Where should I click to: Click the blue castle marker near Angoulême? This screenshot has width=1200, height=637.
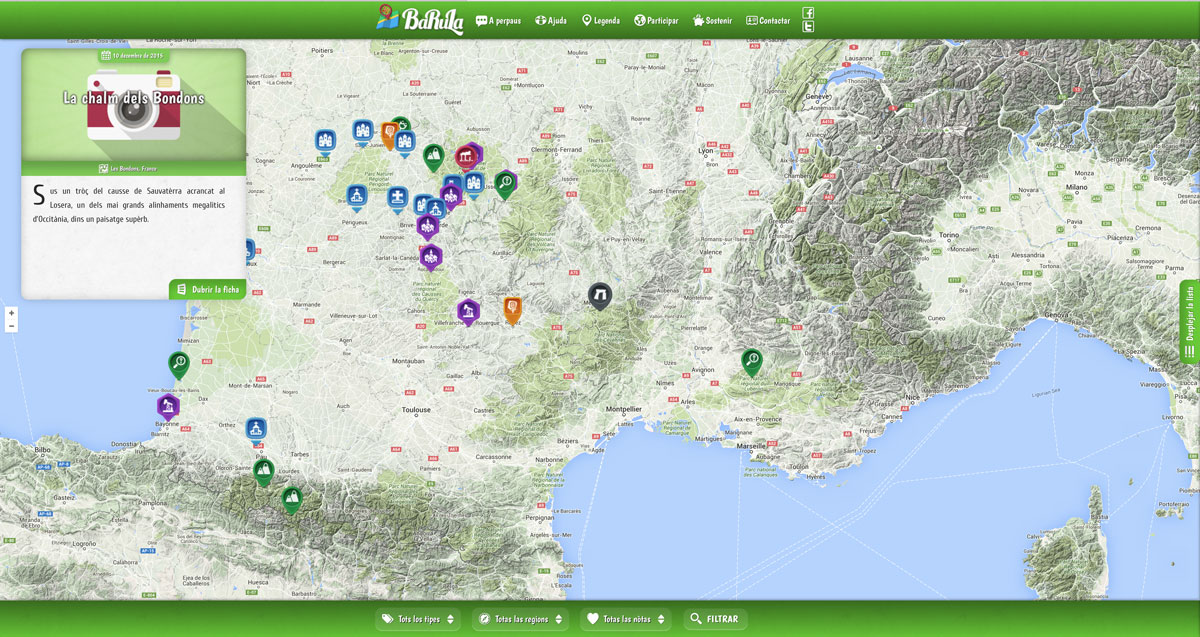click(x=325, y=142)
